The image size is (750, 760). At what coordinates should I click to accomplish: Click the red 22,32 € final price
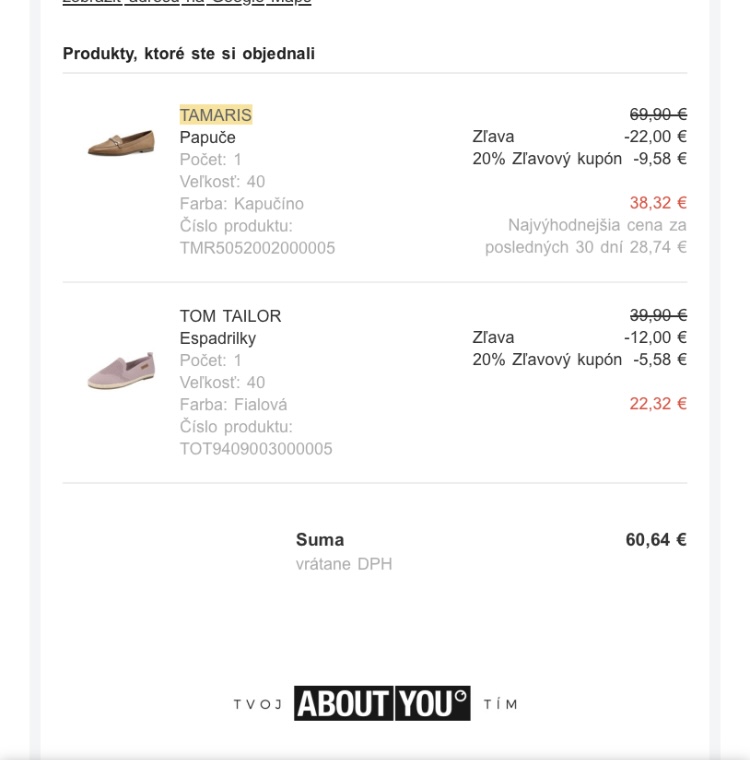click(658, 404)
